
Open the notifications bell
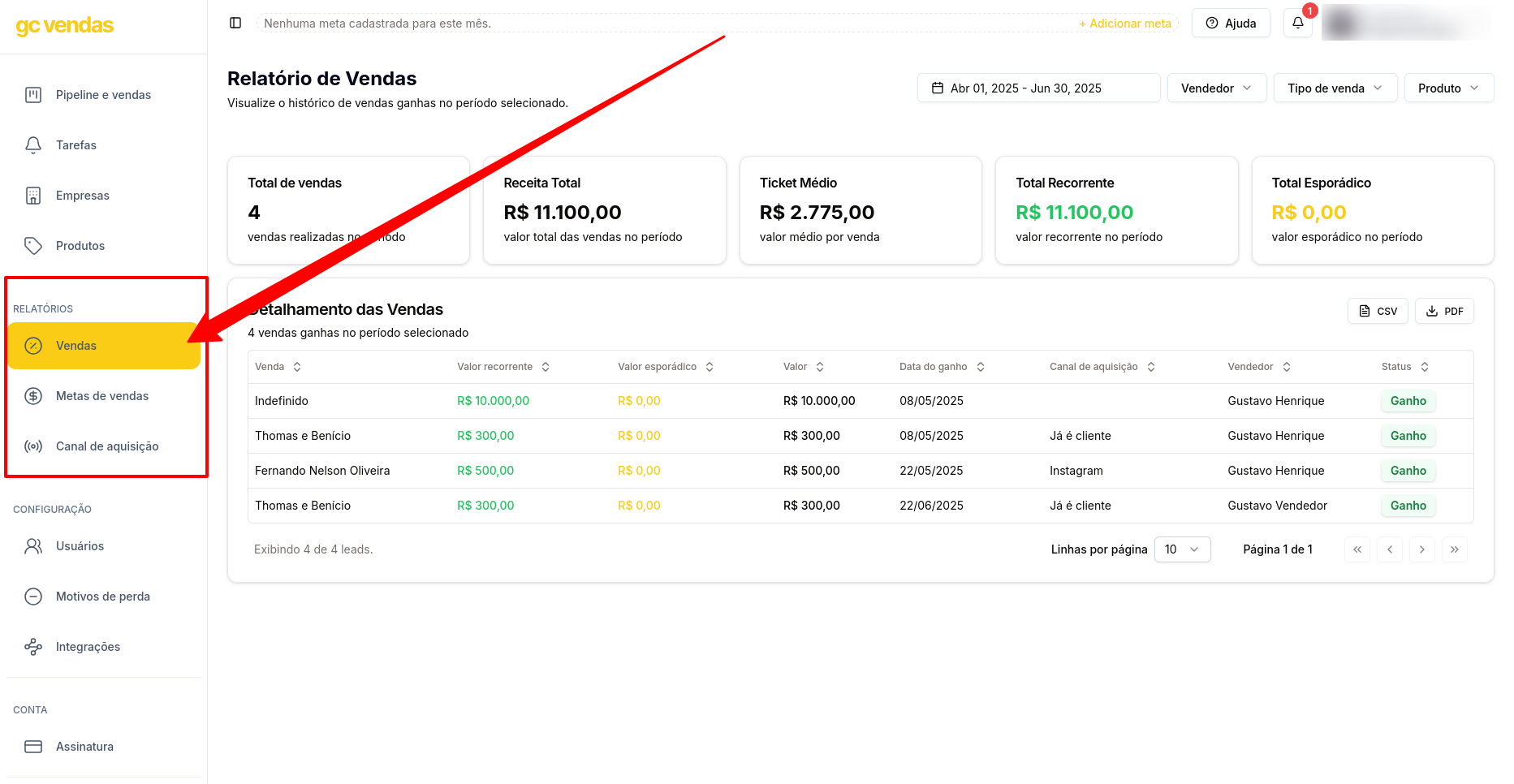coord(1297,23)
